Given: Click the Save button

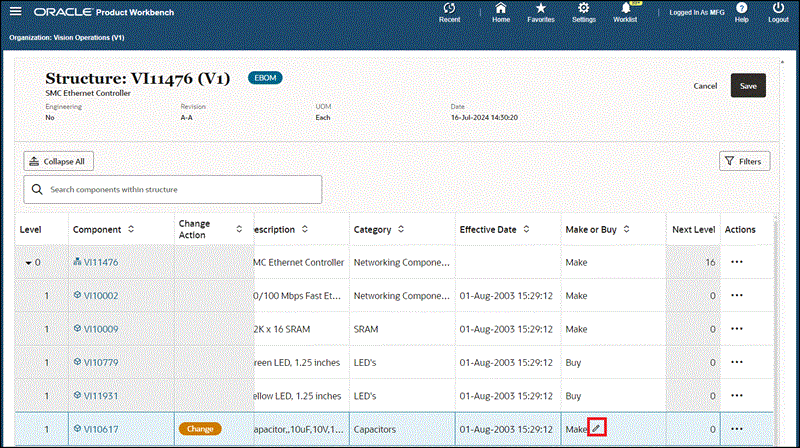Looking at the screenshot, I should pyautogui.click(x=748, y=86).
